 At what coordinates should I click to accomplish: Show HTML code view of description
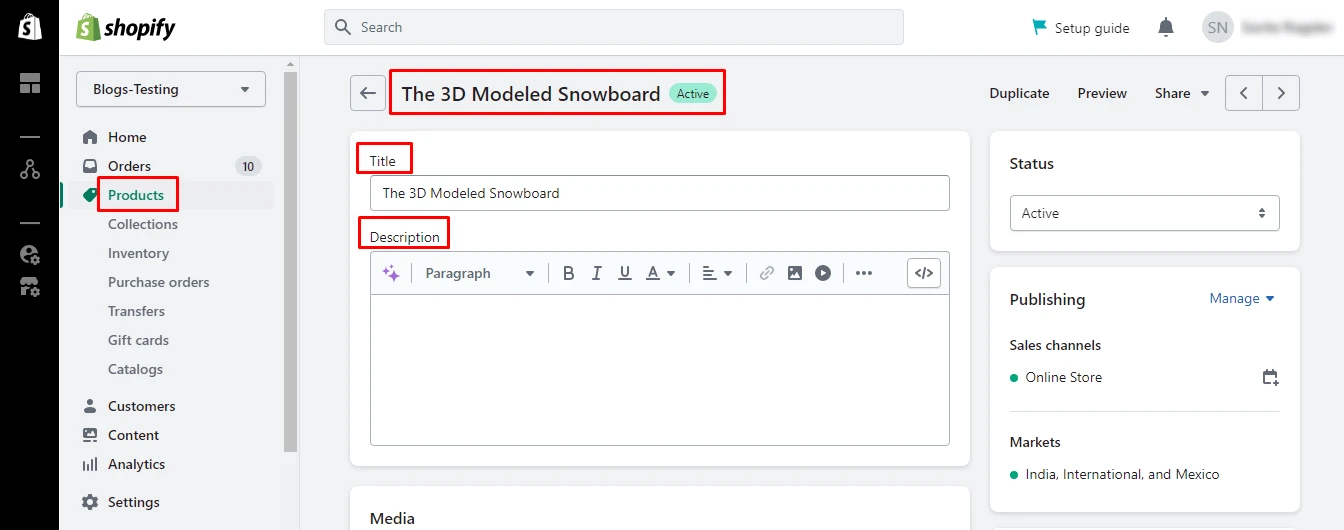coord(924,273)
